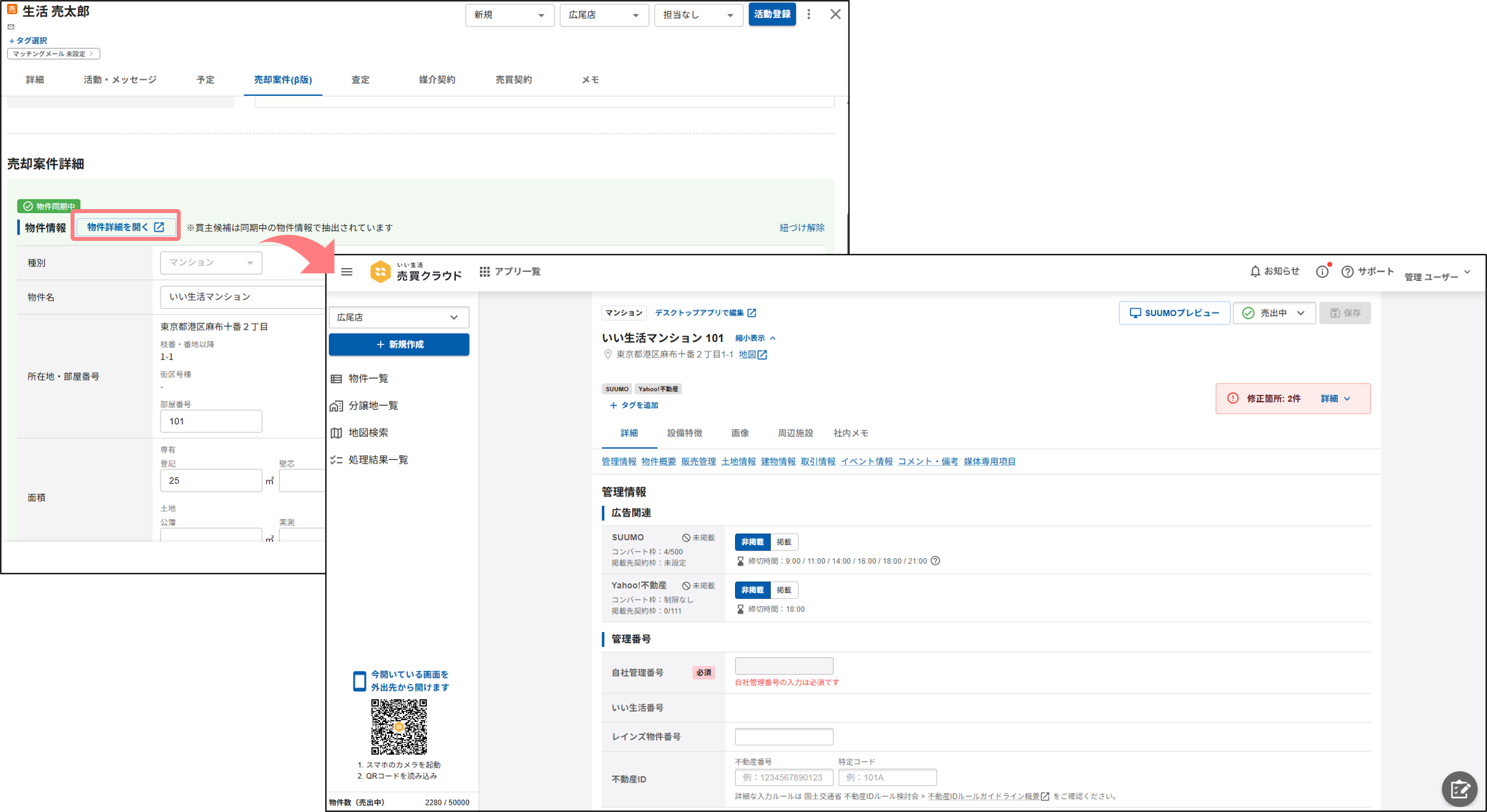
Task: Click the smartphone icon above QR code
Action: pos(359,681)
